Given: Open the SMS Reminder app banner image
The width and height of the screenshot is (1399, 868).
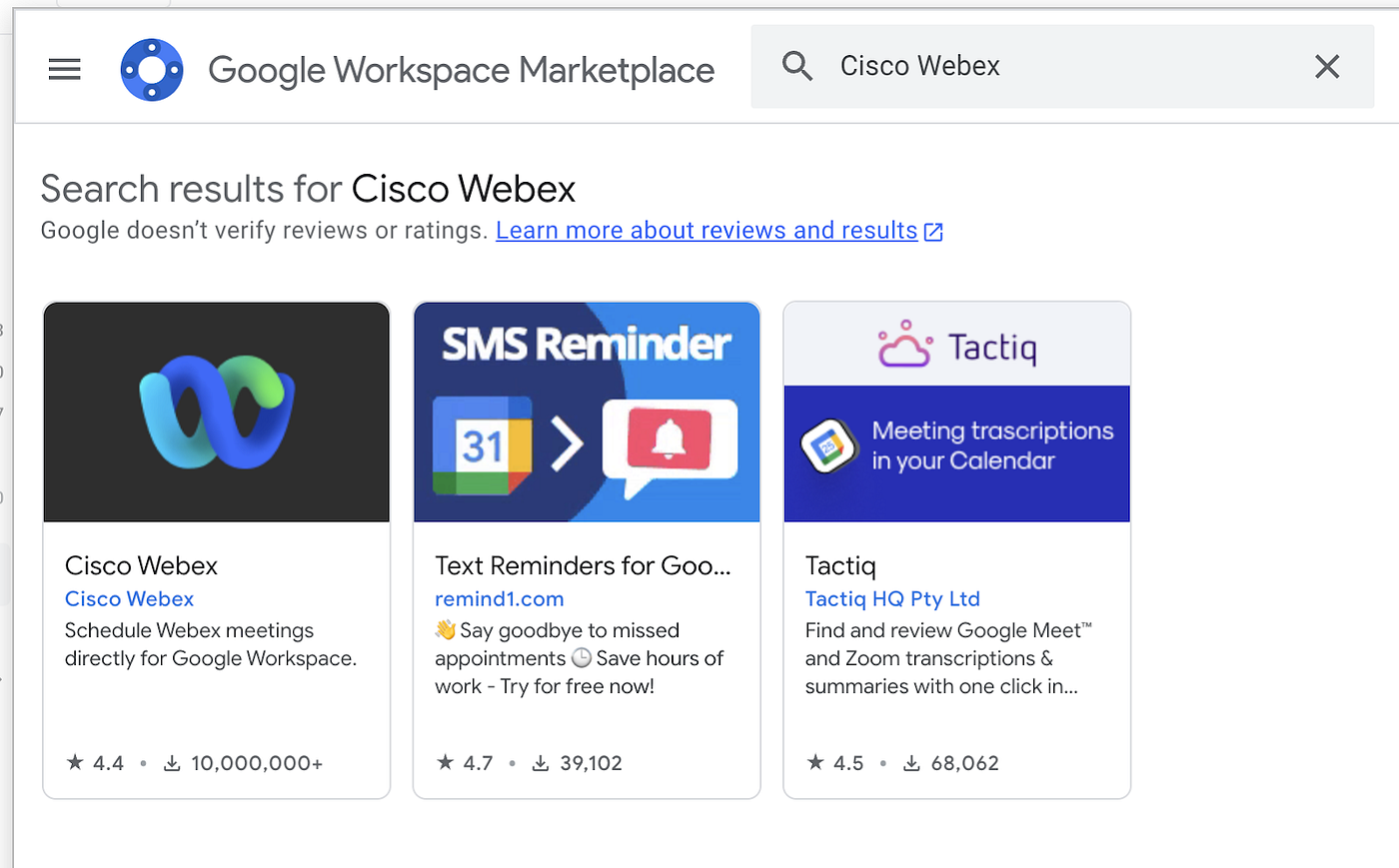Looking at the screenshot, I should click(587, 412).
